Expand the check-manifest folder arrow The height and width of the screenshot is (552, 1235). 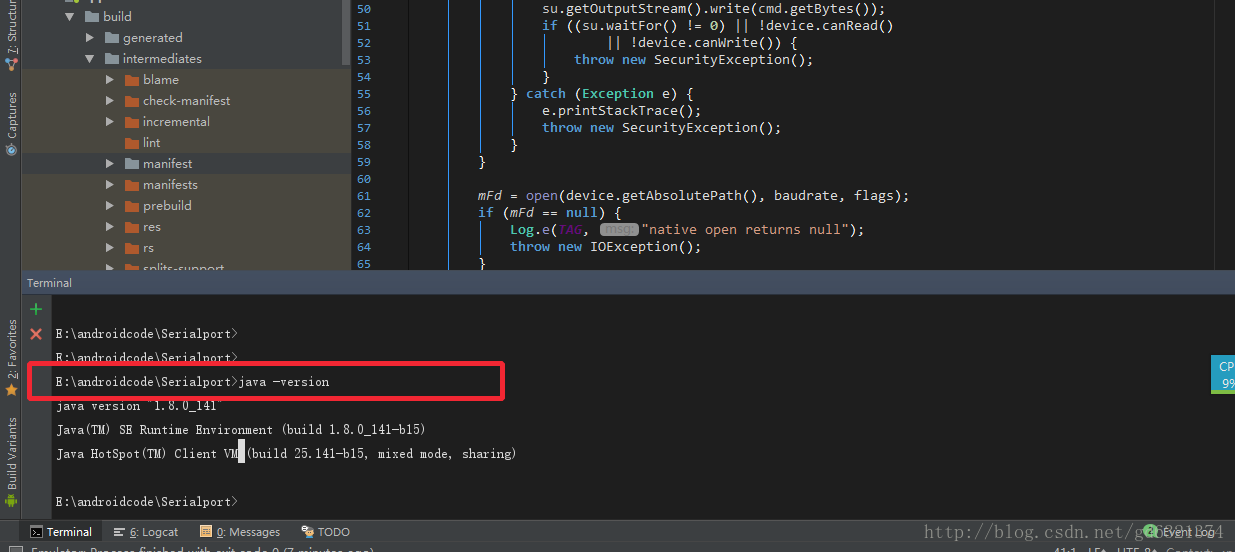click(110, 101)
